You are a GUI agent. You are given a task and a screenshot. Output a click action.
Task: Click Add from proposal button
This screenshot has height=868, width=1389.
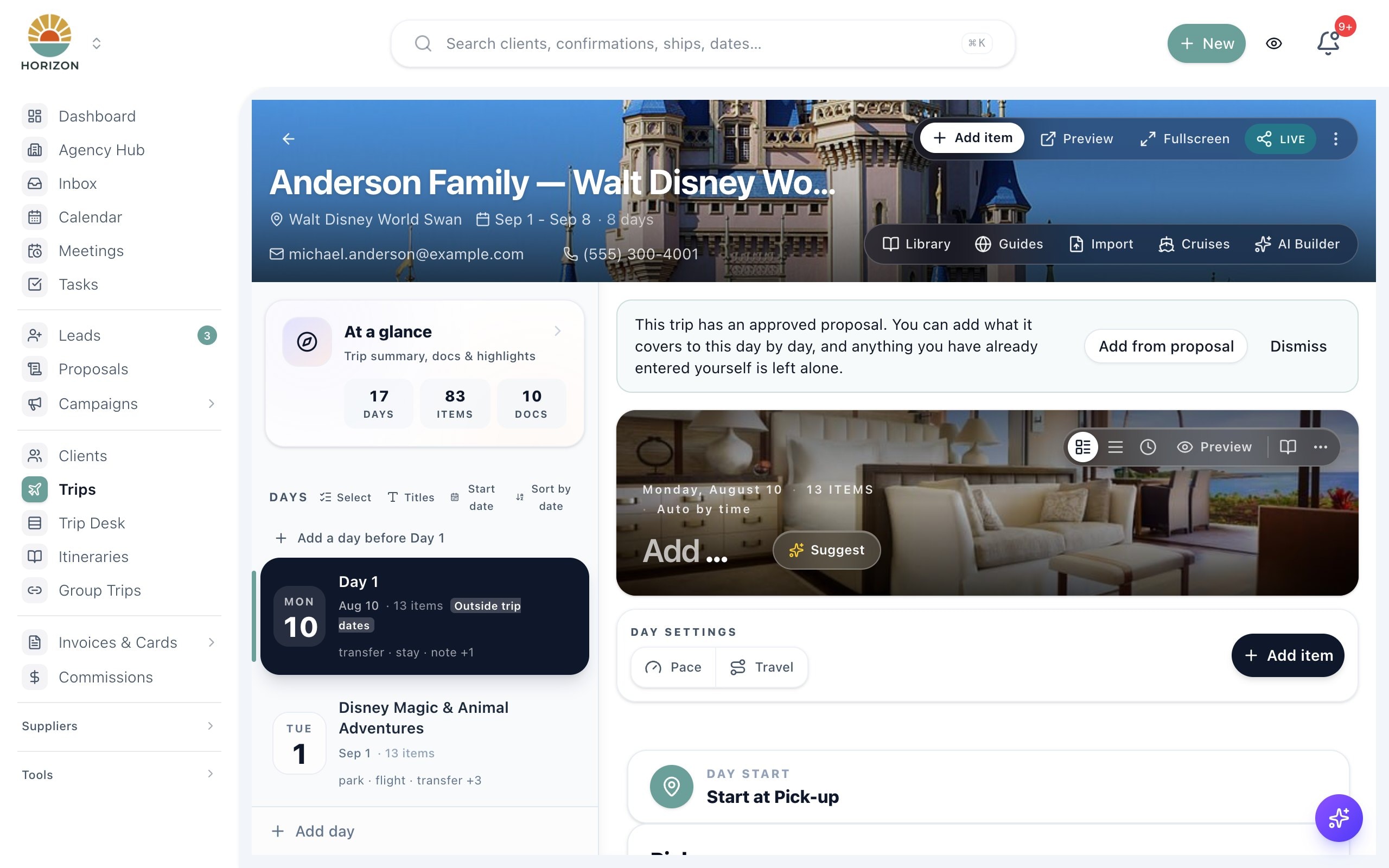coord(1165,346)
